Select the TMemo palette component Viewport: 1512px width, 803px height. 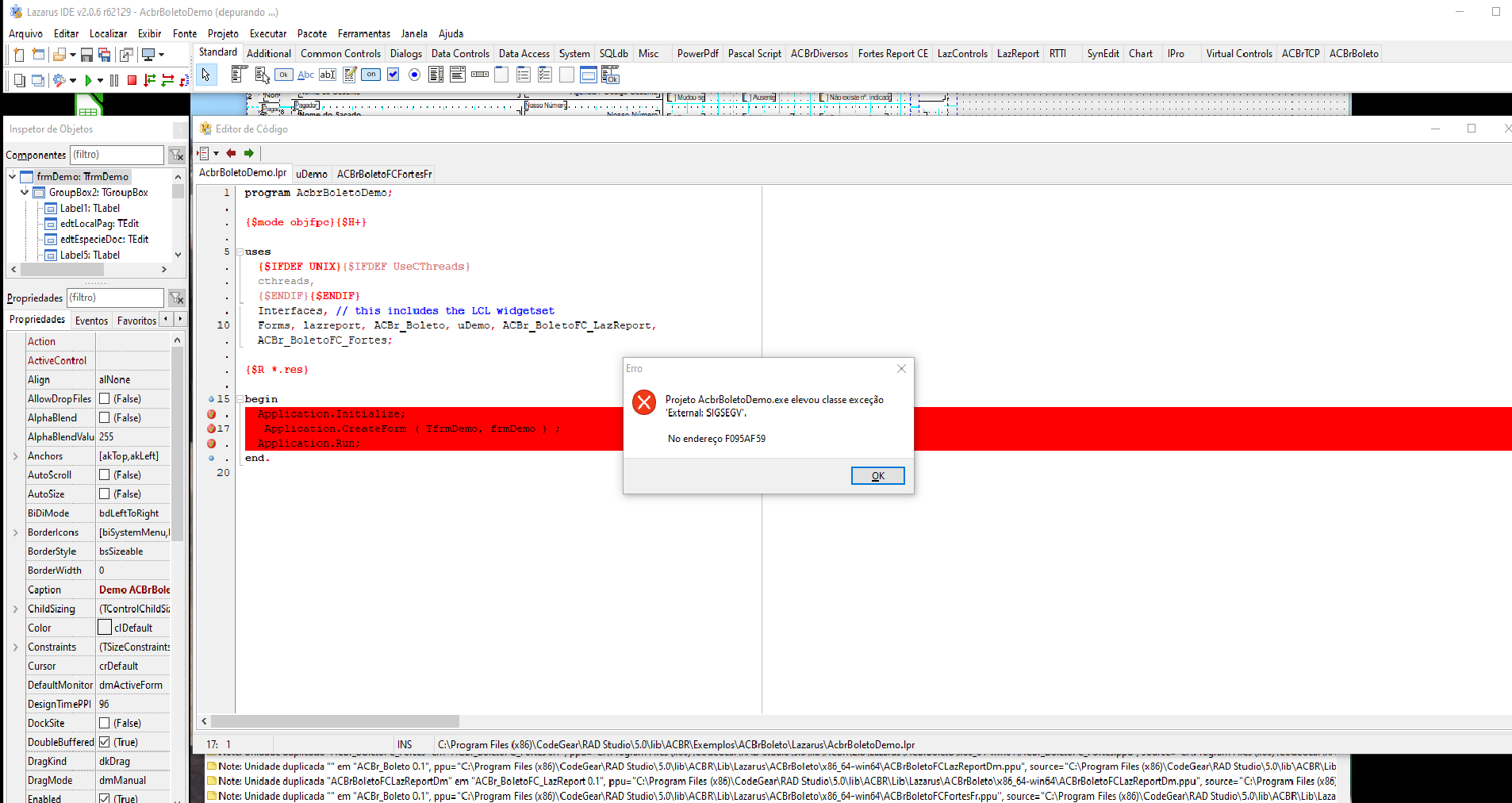point(349,75)
